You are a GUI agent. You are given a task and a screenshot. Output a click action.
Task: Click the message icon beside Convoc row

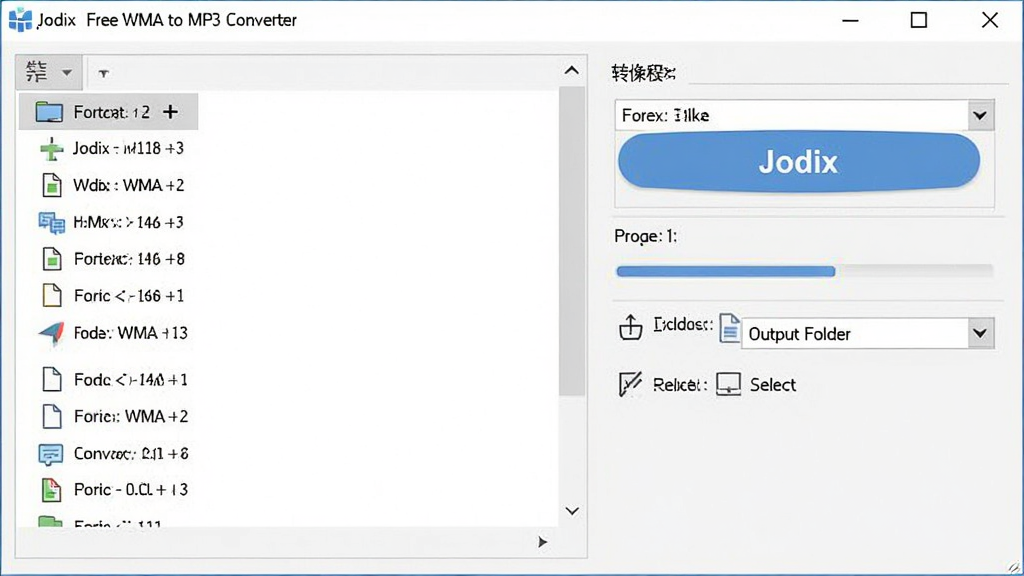(x=51, y=454)
